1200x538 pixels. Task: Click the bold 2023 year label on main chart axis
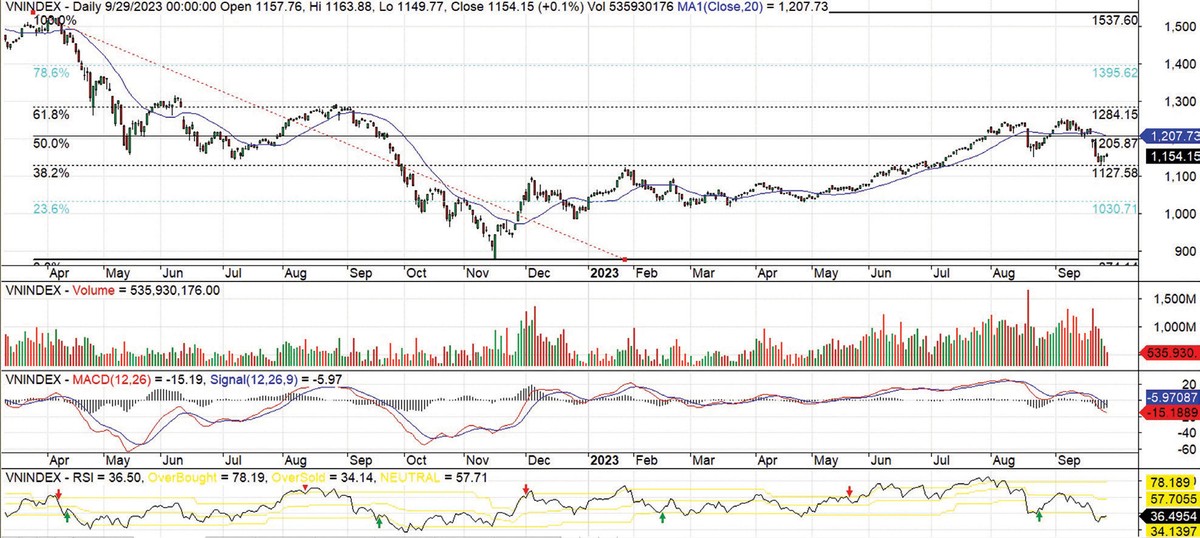[607, 271]
